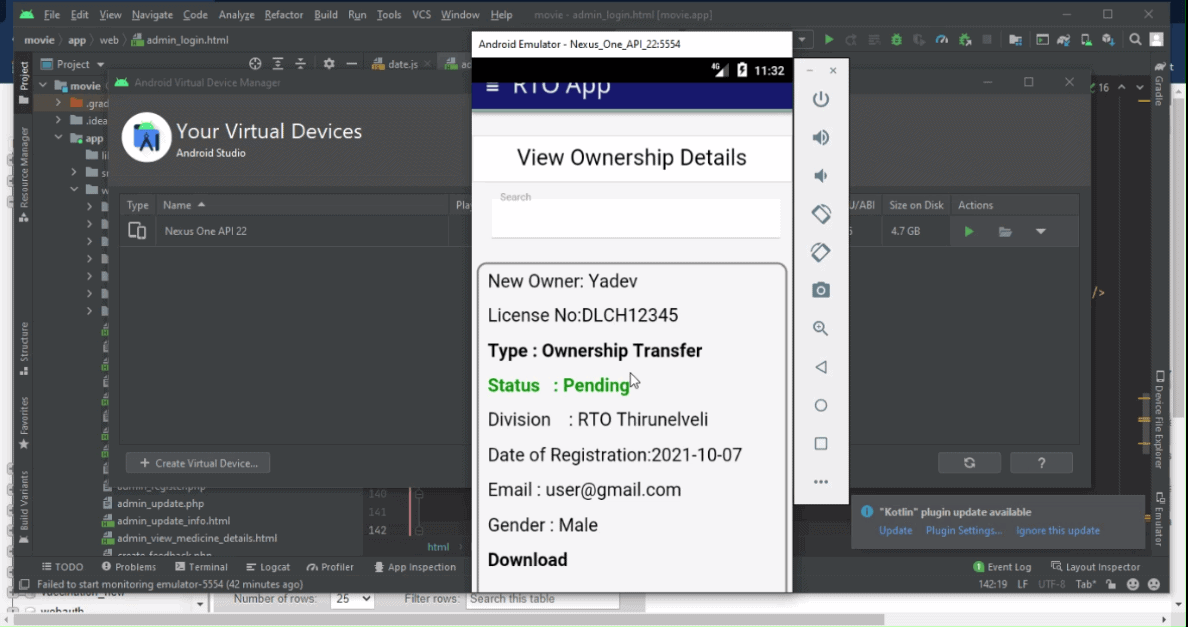Launch Nexus One AVD with green play icon
This screenshot has width=1188, height=627.
968,232
